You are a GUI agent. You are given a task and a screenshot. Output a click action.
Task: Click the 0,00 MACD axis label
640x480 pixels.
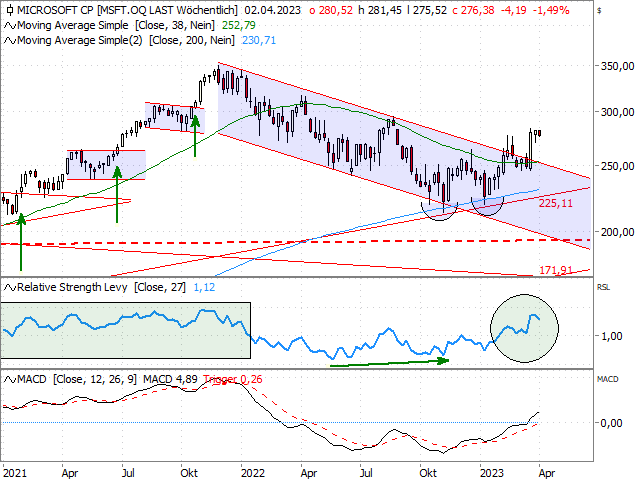point(611,423)
